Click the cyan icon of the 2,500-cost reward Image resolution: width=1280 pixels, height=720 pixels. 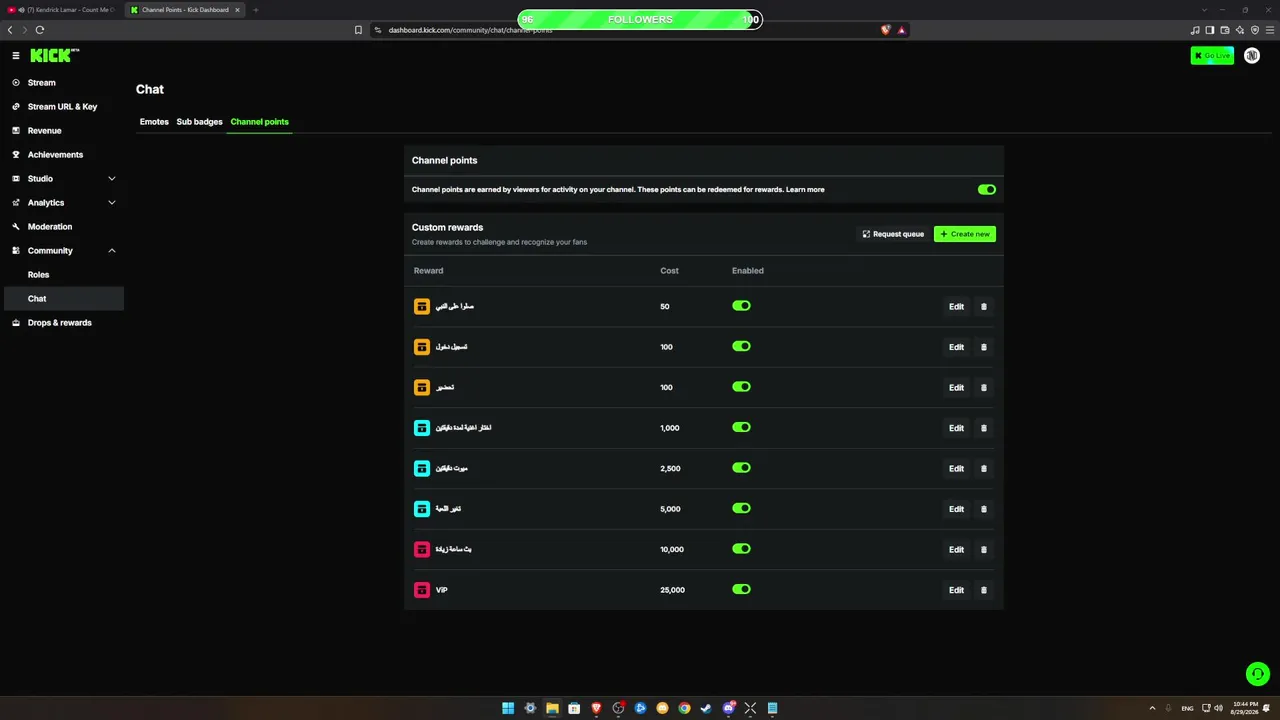coord(422,468)
